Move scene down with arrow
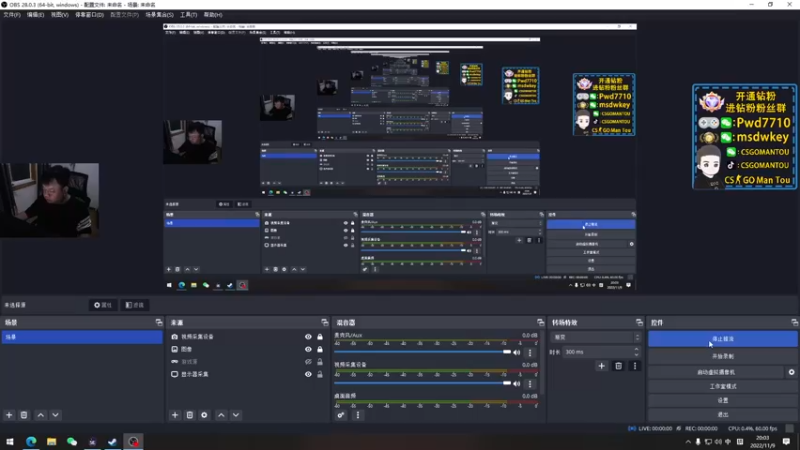Image resolution: width=800 pixels, height=450 pixels. tap(56, 415)
